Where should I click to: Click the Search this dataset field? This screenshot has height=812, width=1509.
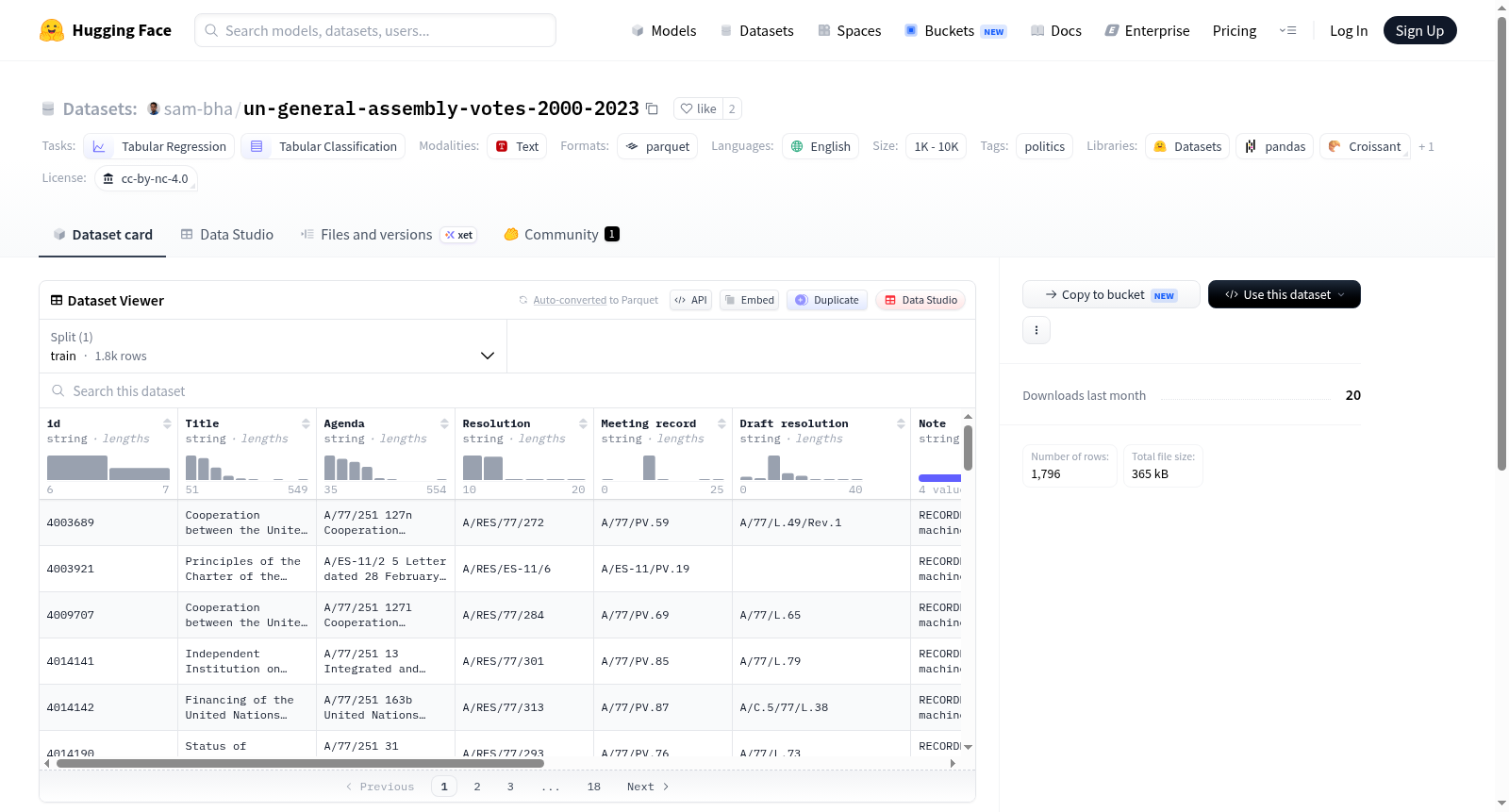pyautogui.click(x=507, y=390)
